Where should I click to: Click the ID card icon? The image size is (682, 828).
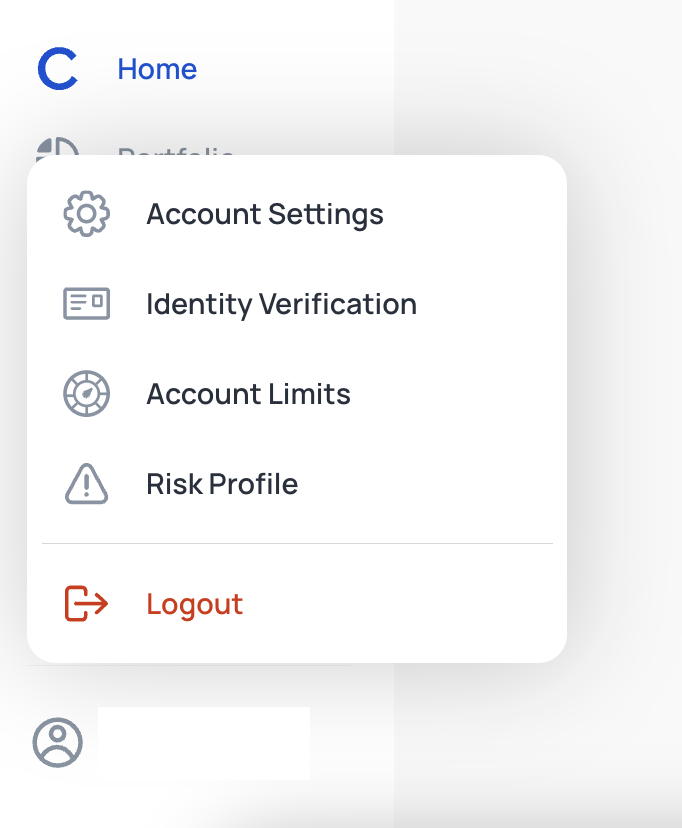pos(87,304)
